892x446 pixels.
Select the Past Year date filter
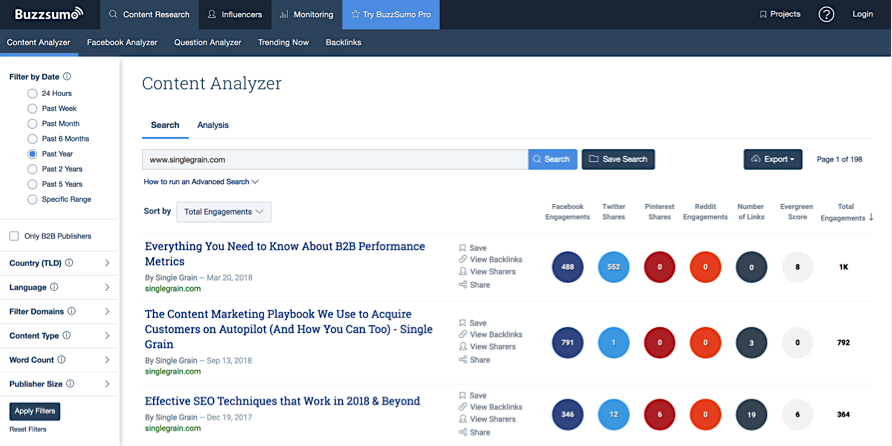[32, 154]
